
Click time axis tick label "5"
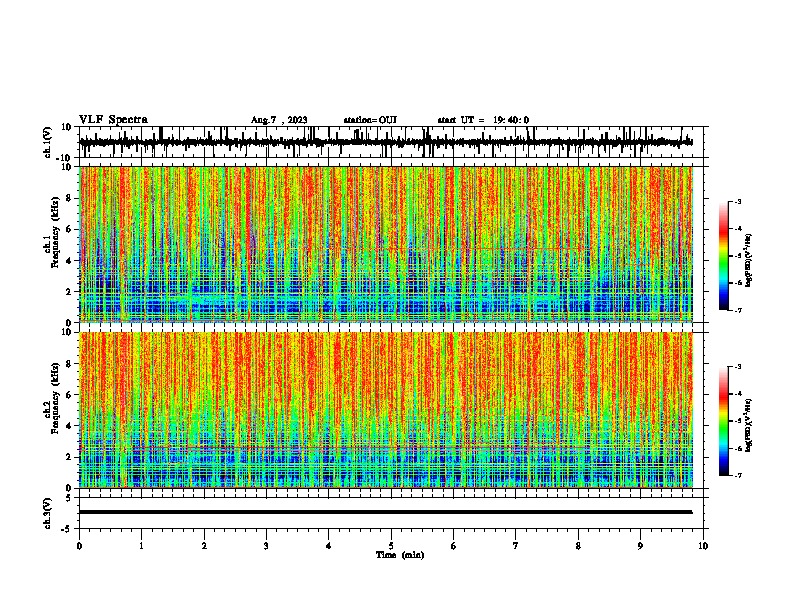[391, 546]
